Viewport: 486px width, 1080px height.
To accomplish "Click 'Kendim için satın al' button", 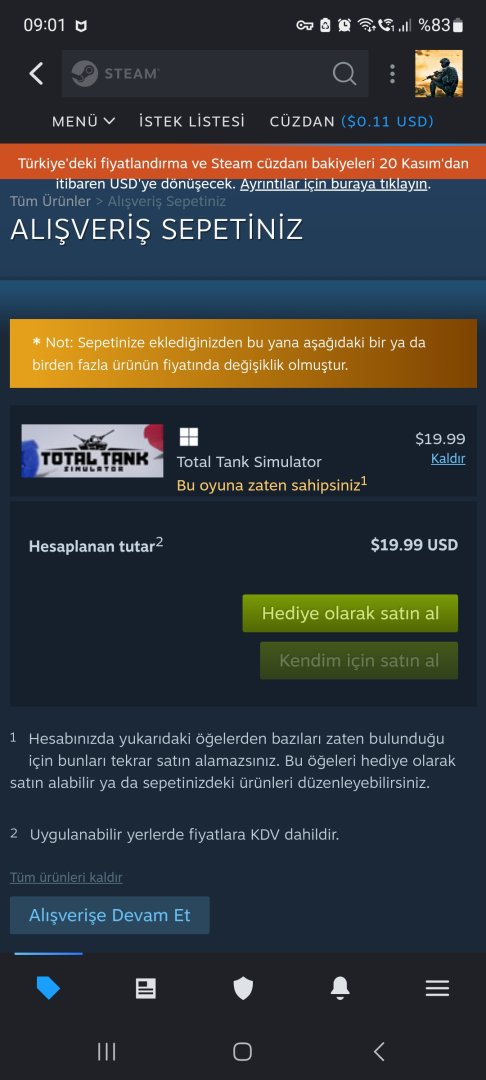I will point(359,661).
